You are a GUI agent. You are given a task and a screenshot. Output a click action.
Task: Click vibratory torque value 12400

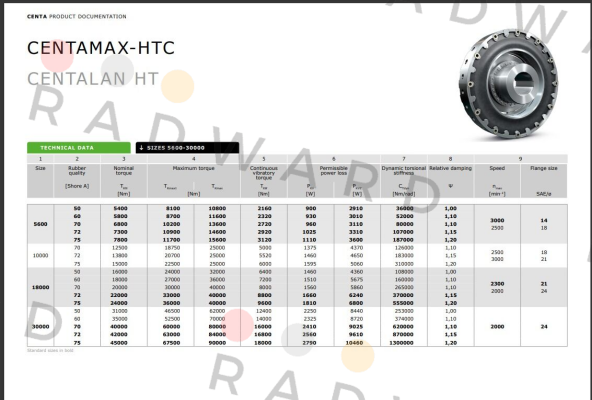pyautogui.click(x=264, y=311)
